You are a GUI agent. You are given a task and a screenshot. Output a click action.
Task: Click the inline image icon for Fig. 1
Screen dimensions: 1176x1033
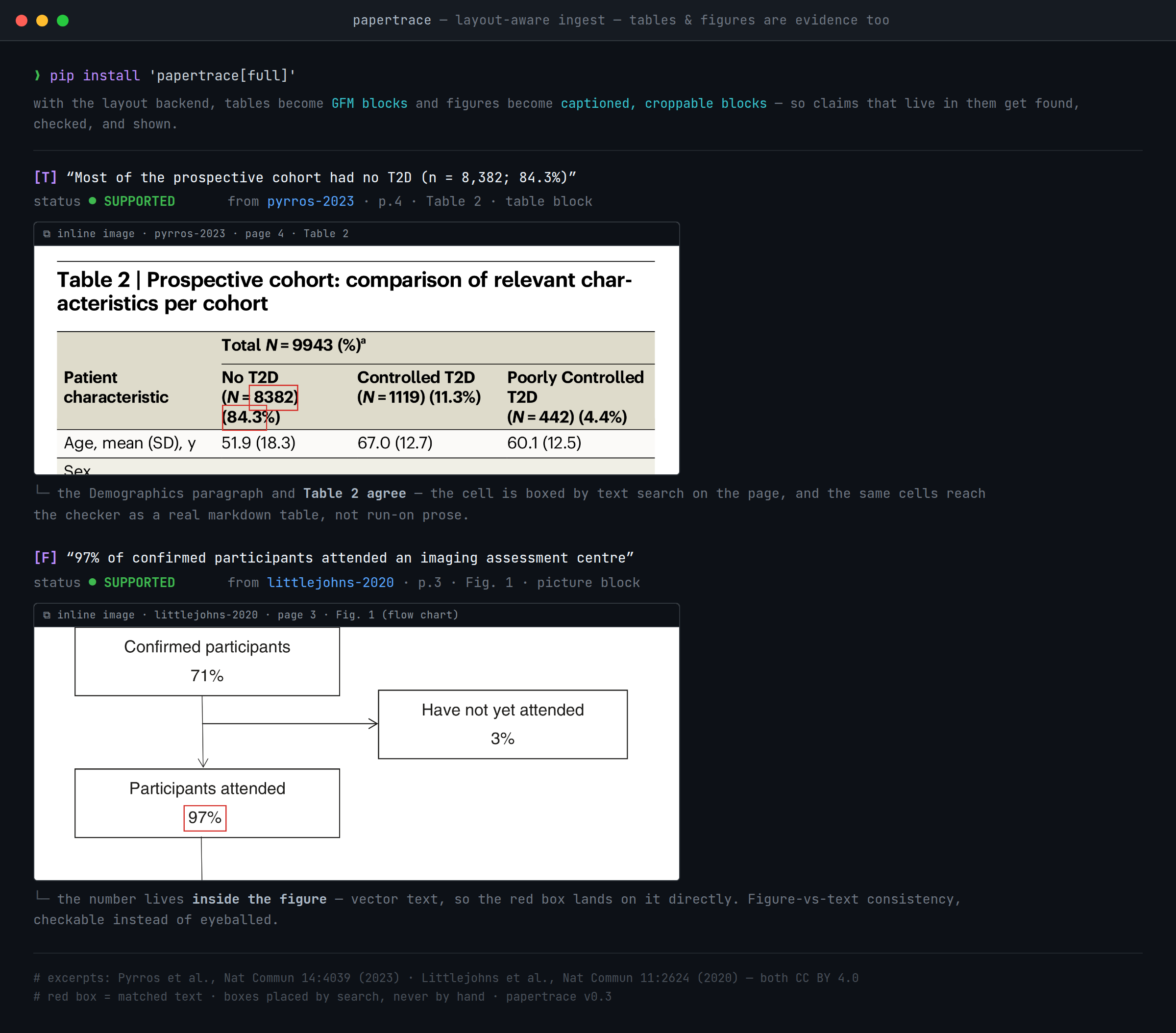[47, 615]
